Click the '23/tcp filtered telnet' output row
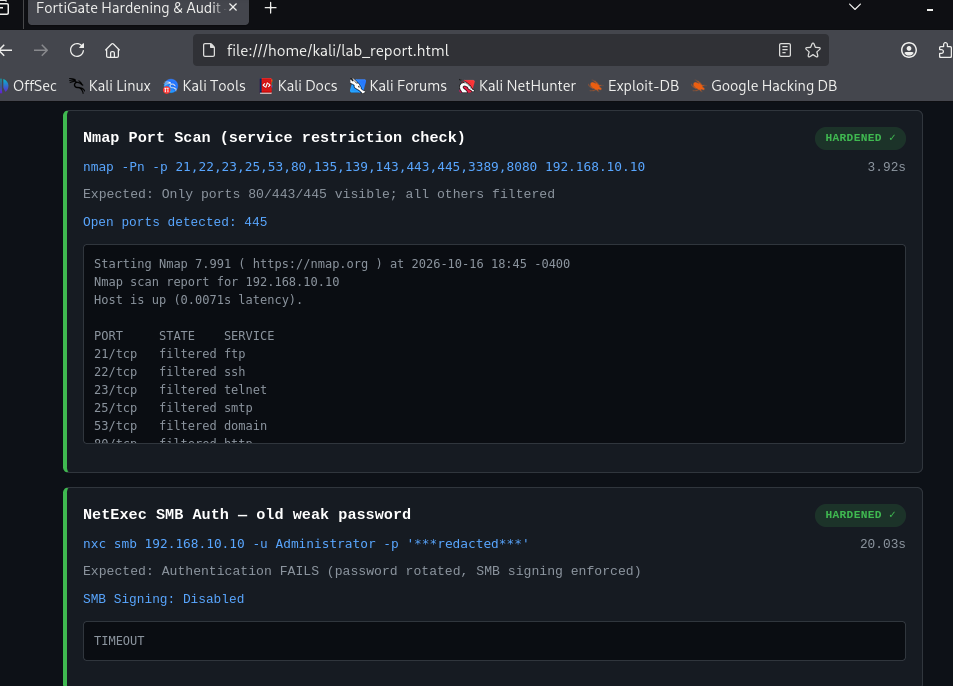 (x=181, y=389)
